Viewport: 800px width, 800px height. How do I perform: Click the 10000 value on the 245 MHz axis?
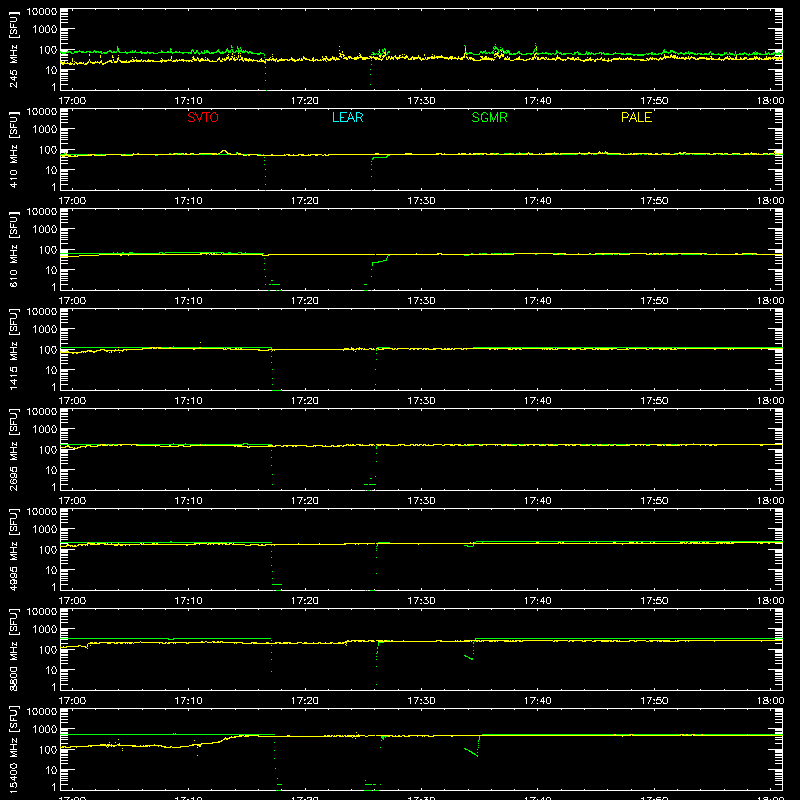coord(42,12)
